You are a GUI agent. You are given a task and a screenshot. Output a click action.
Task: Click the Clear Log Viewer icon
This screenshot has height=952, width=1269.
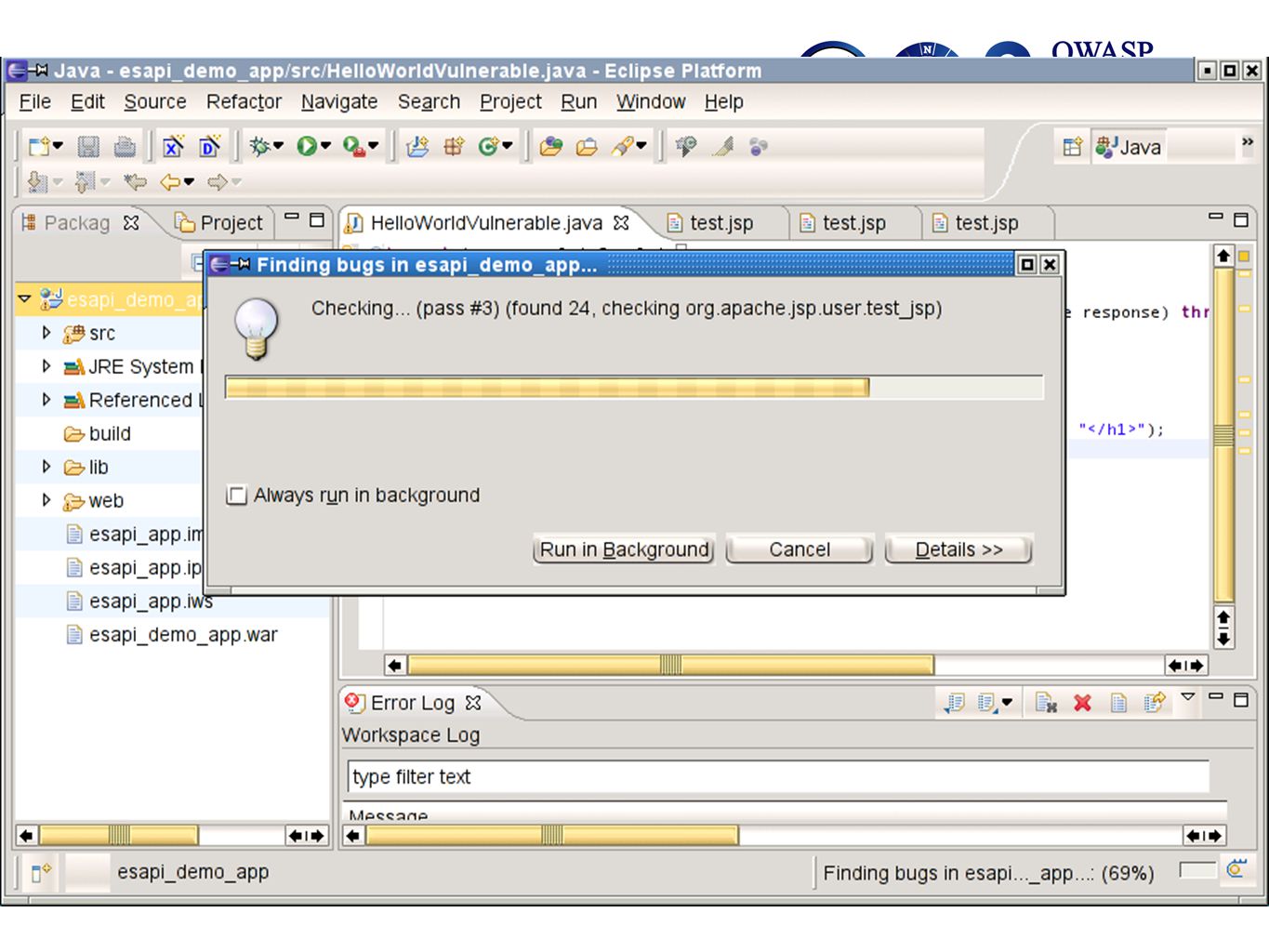point(1045,703)
